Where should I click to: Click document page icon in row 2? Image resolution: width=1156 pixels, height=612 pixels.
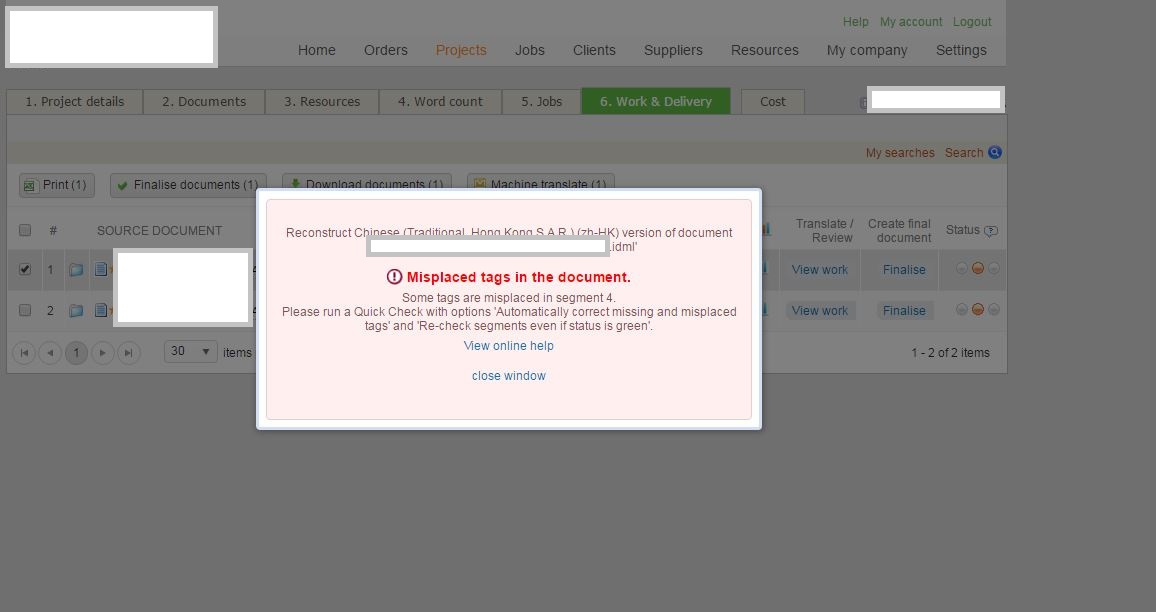(101, 310)
